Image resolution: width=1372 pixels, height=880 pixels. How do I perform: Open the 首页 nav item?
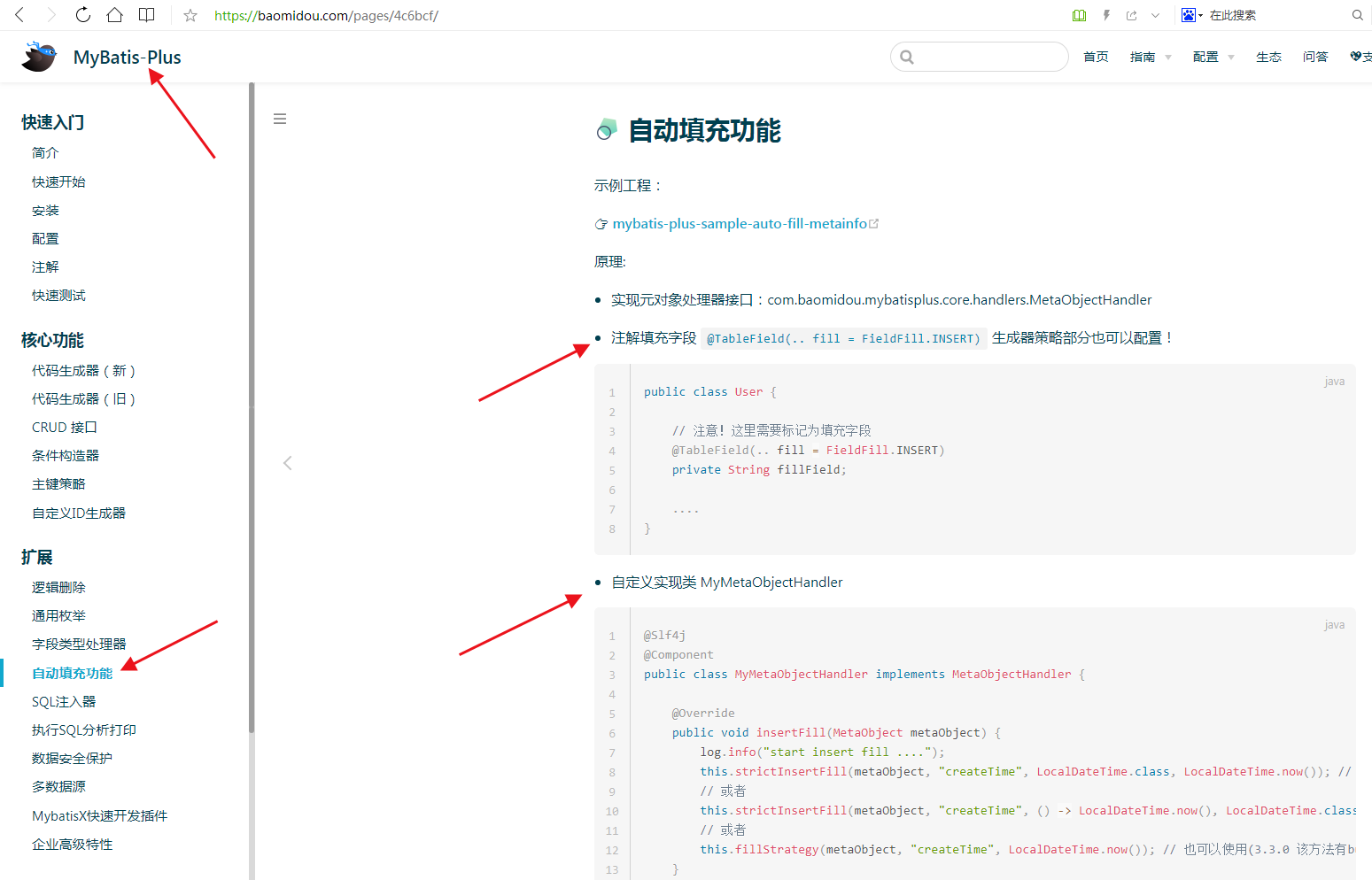click(x=1096, y=57)
